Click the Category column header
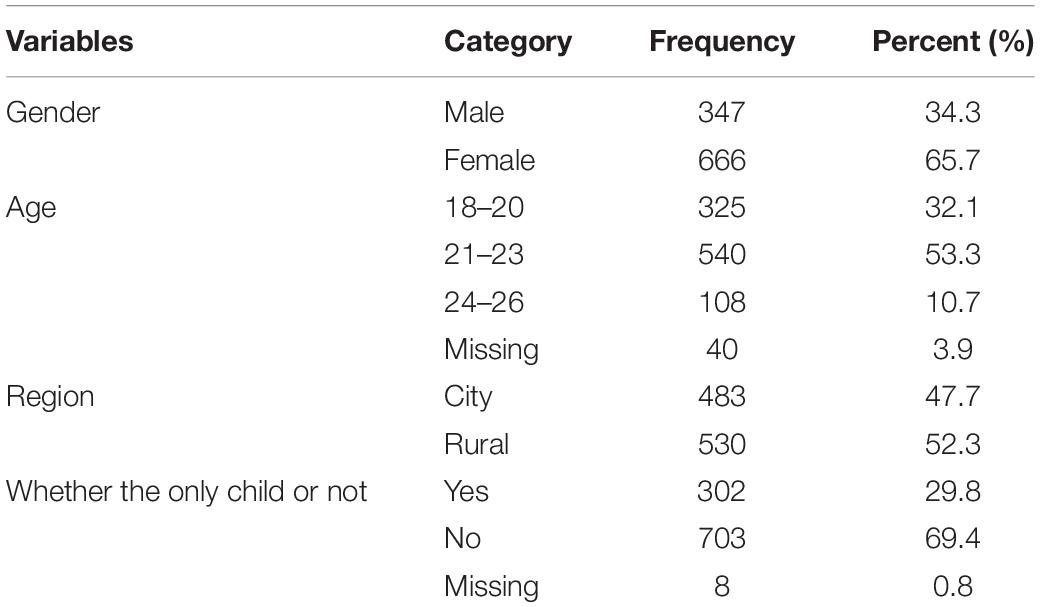This screenshot has width=1040, height=607. [508, 41]
